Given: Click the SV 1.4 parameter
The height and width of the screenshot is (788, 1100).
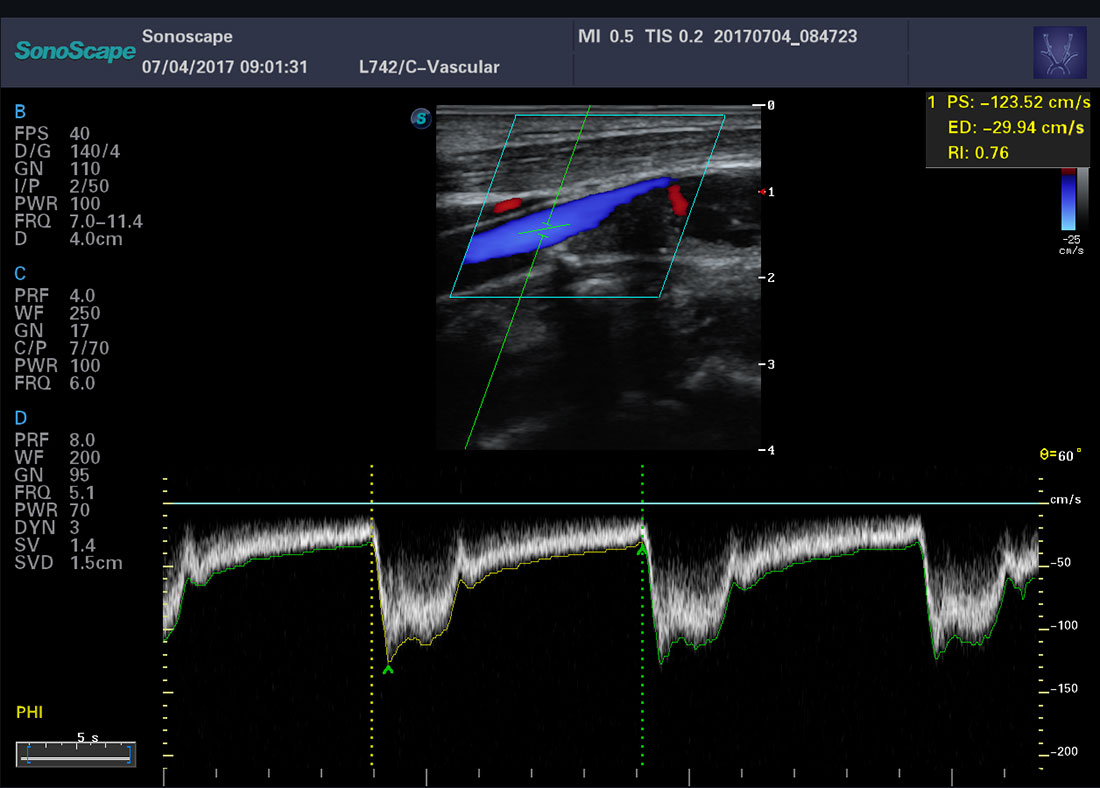Looking at the screenshot, I should pyautogui.click(x=55, y=545).
